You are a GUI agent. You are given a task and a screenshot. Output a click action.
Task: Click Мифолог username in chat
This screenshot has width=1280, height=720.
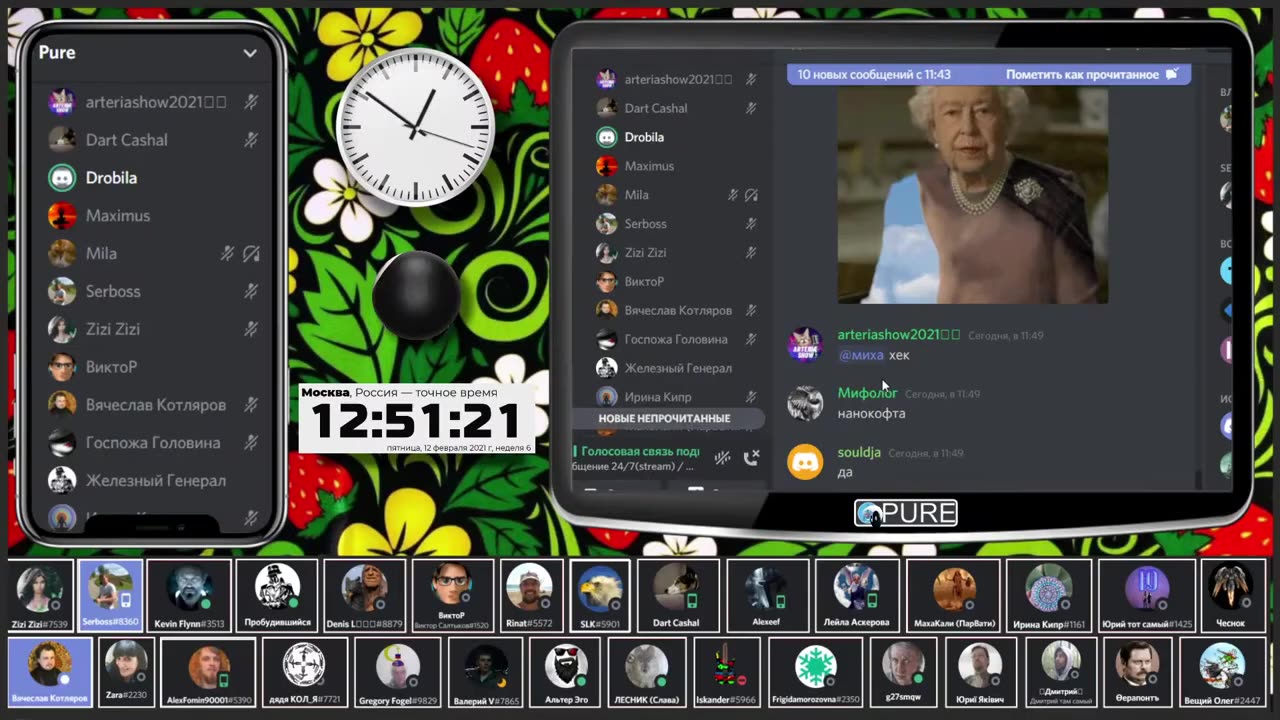[867, 393]
